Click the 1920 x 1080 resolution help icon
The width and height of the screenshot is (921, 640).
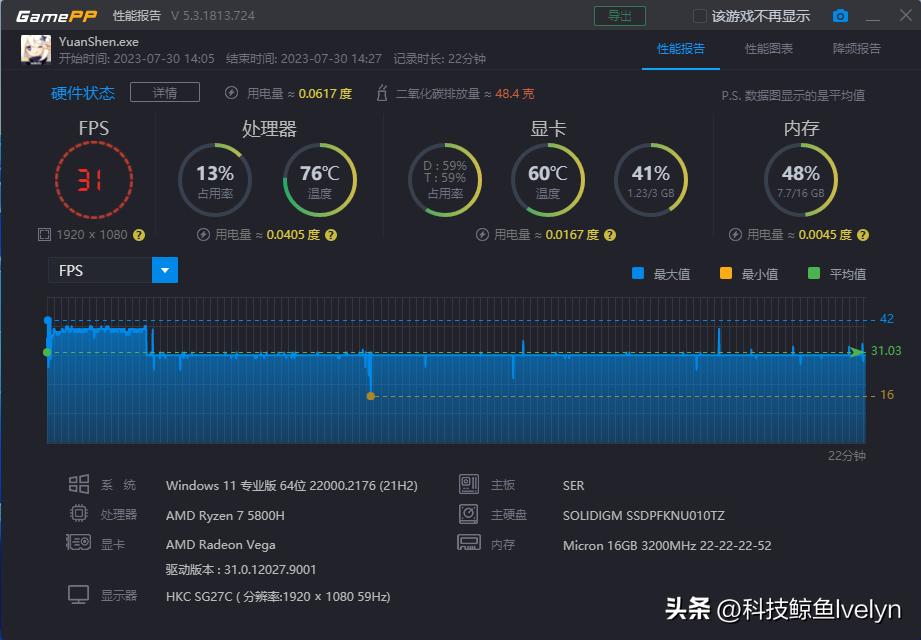tap(138, 235)
